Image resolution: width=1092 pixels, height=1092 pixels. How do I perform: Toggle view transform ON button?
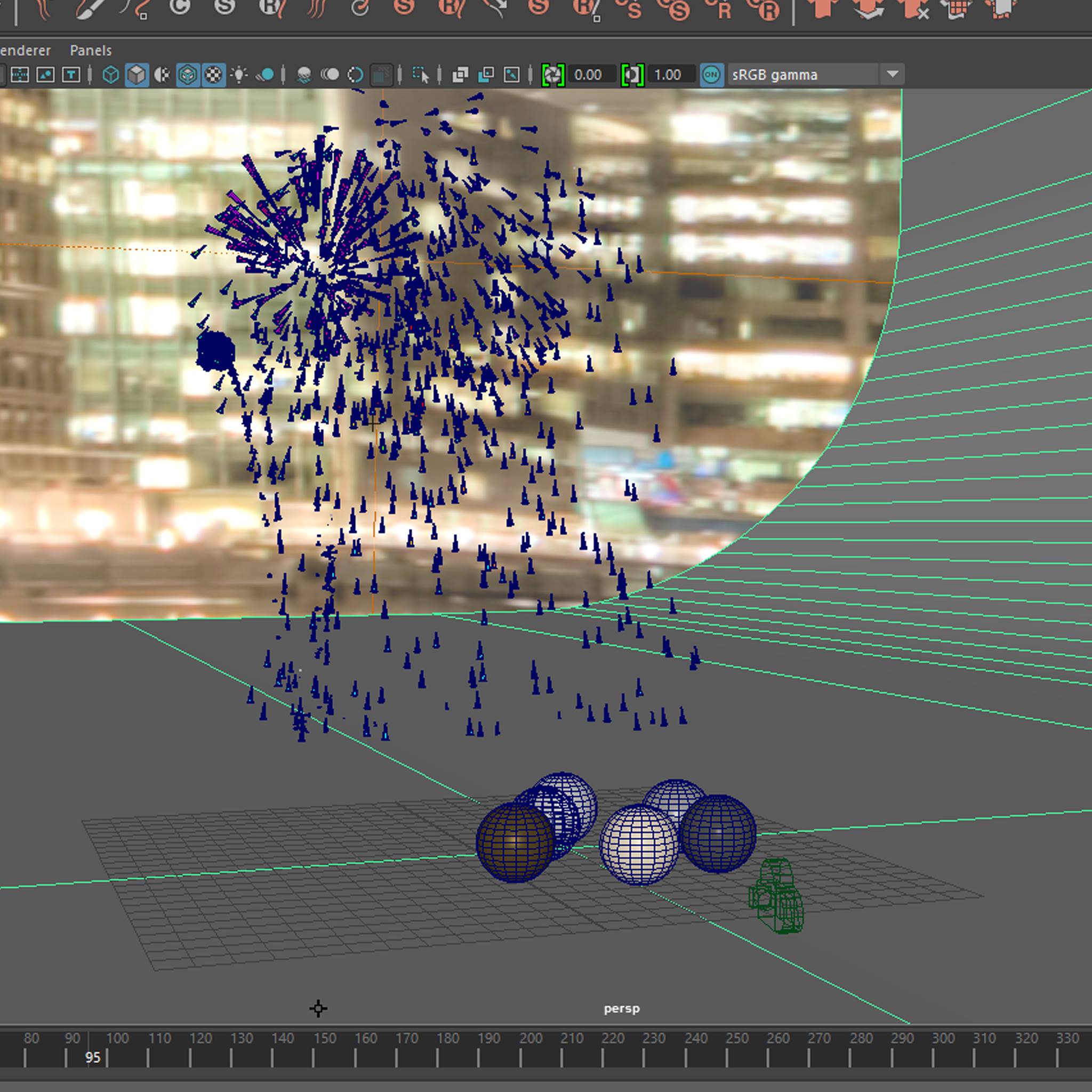point(711,75)
